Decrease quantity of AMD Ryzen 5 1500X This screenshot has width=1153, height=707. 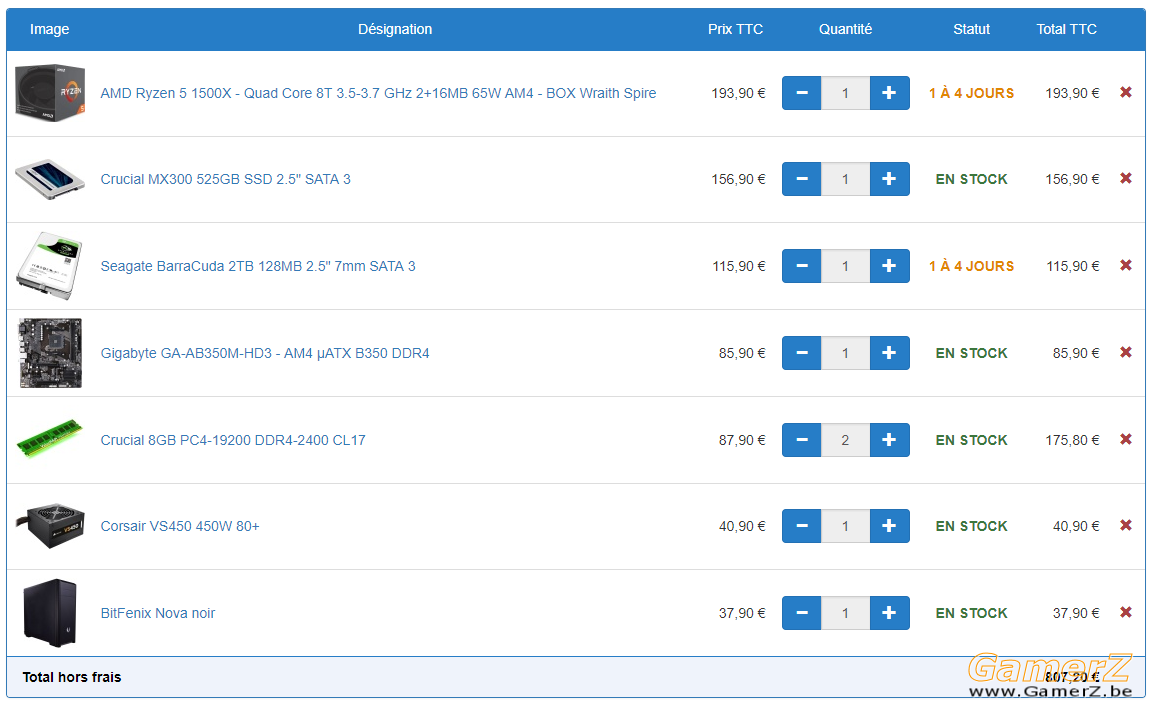[x=802, y=93]
